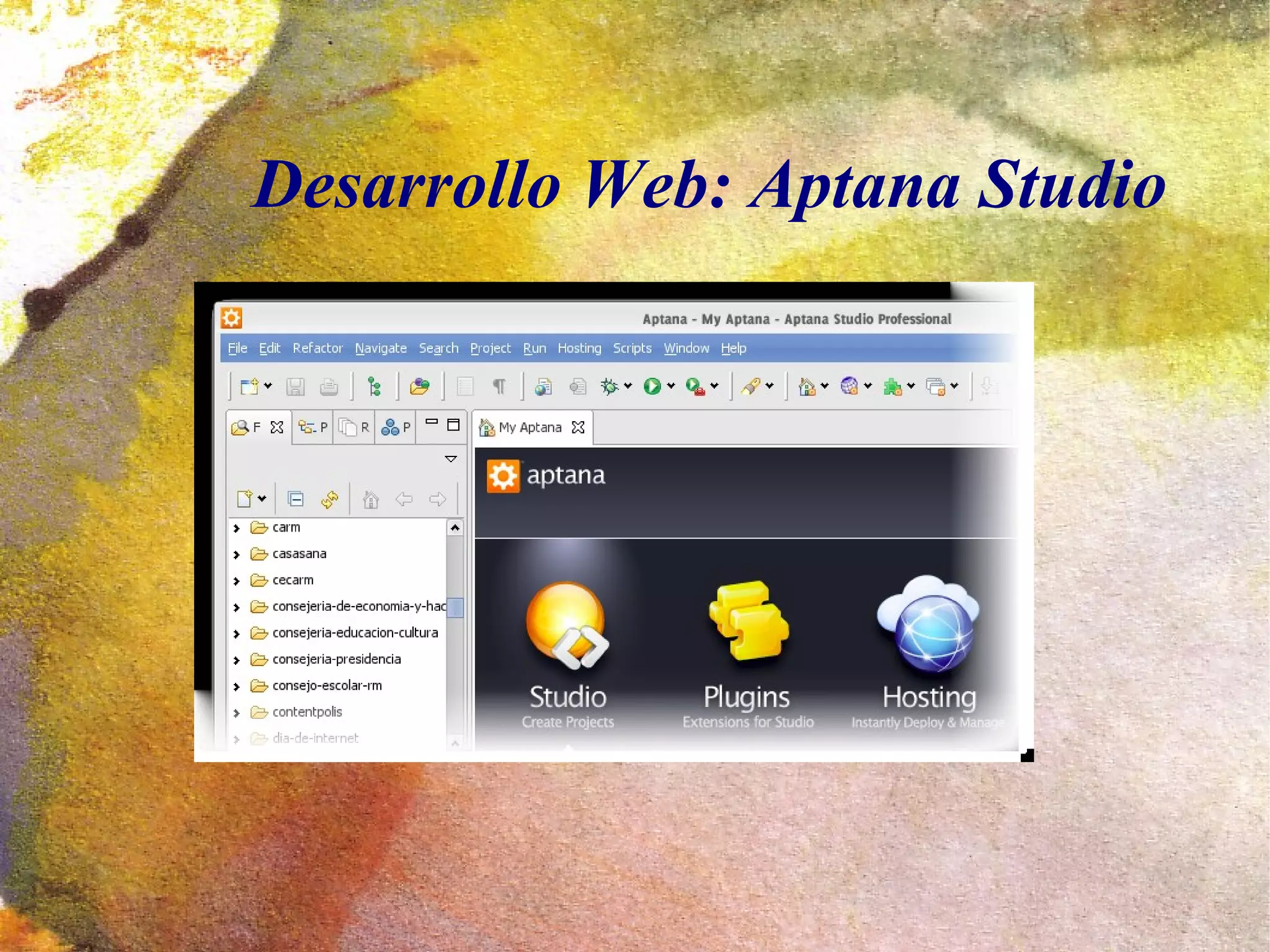
Task: Click the stacked windows toolbar icon
Action: [x=936, y=387]
